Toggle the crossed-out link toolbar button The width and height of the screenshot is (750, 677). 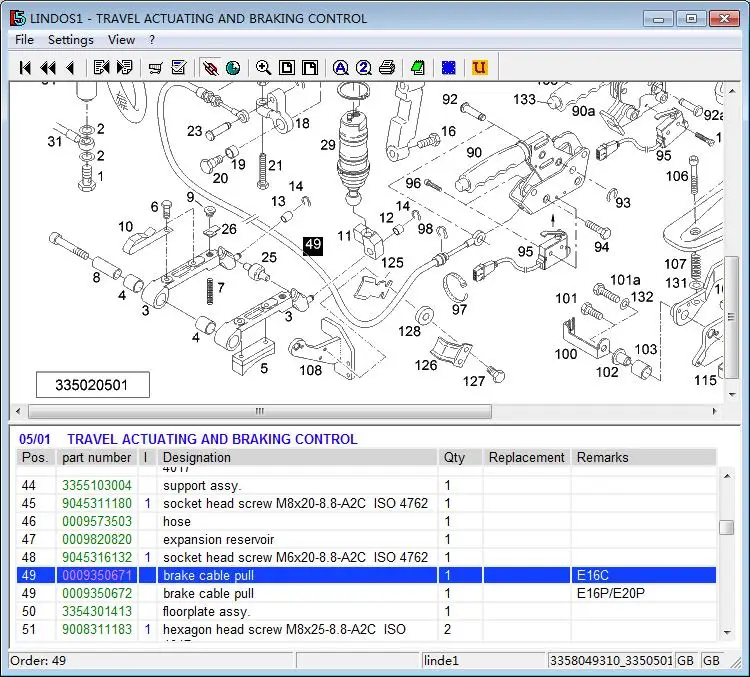[x=210, y=67]
